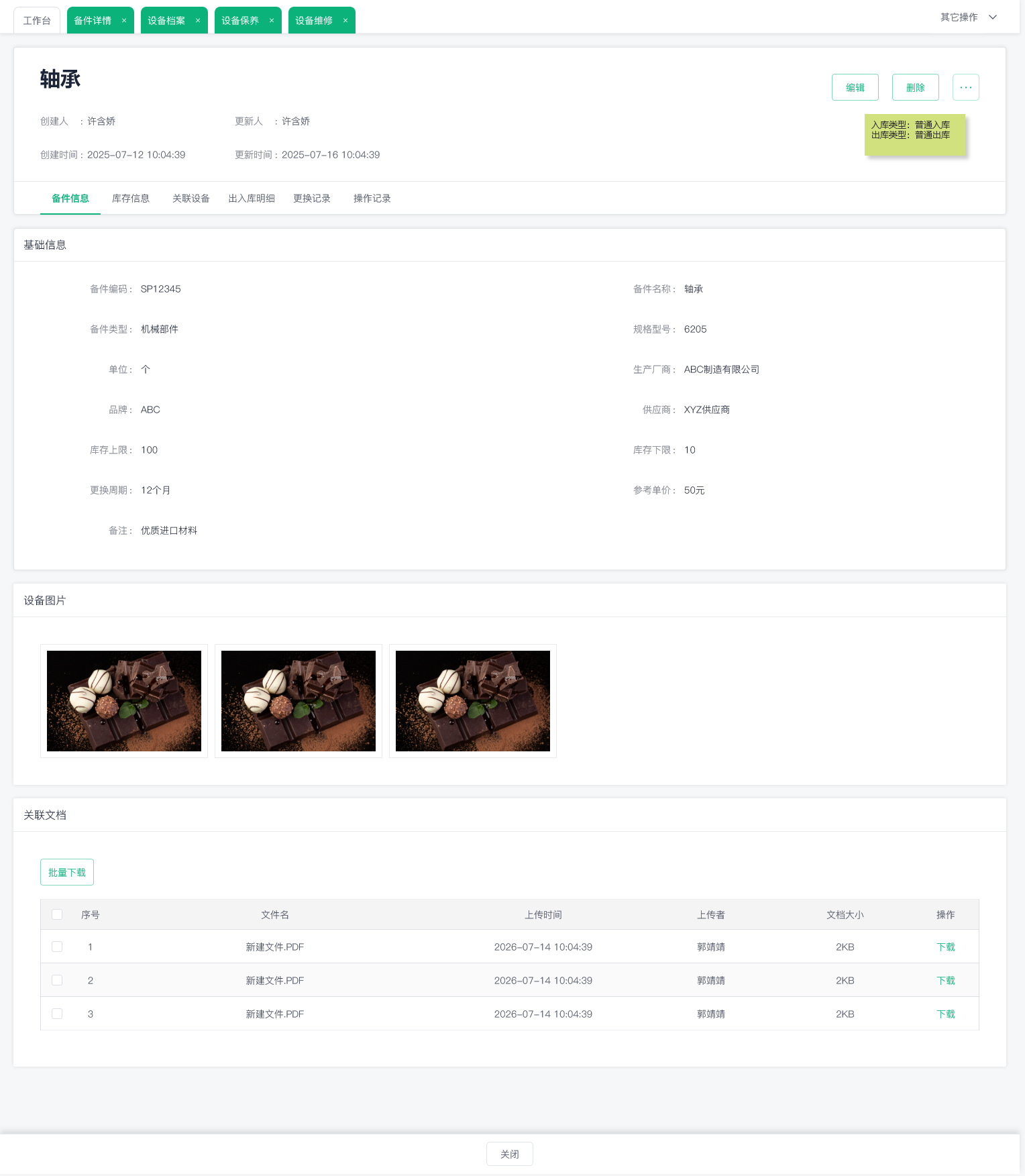Click the 更换周期 value 12个月

[x=156, y=490]
